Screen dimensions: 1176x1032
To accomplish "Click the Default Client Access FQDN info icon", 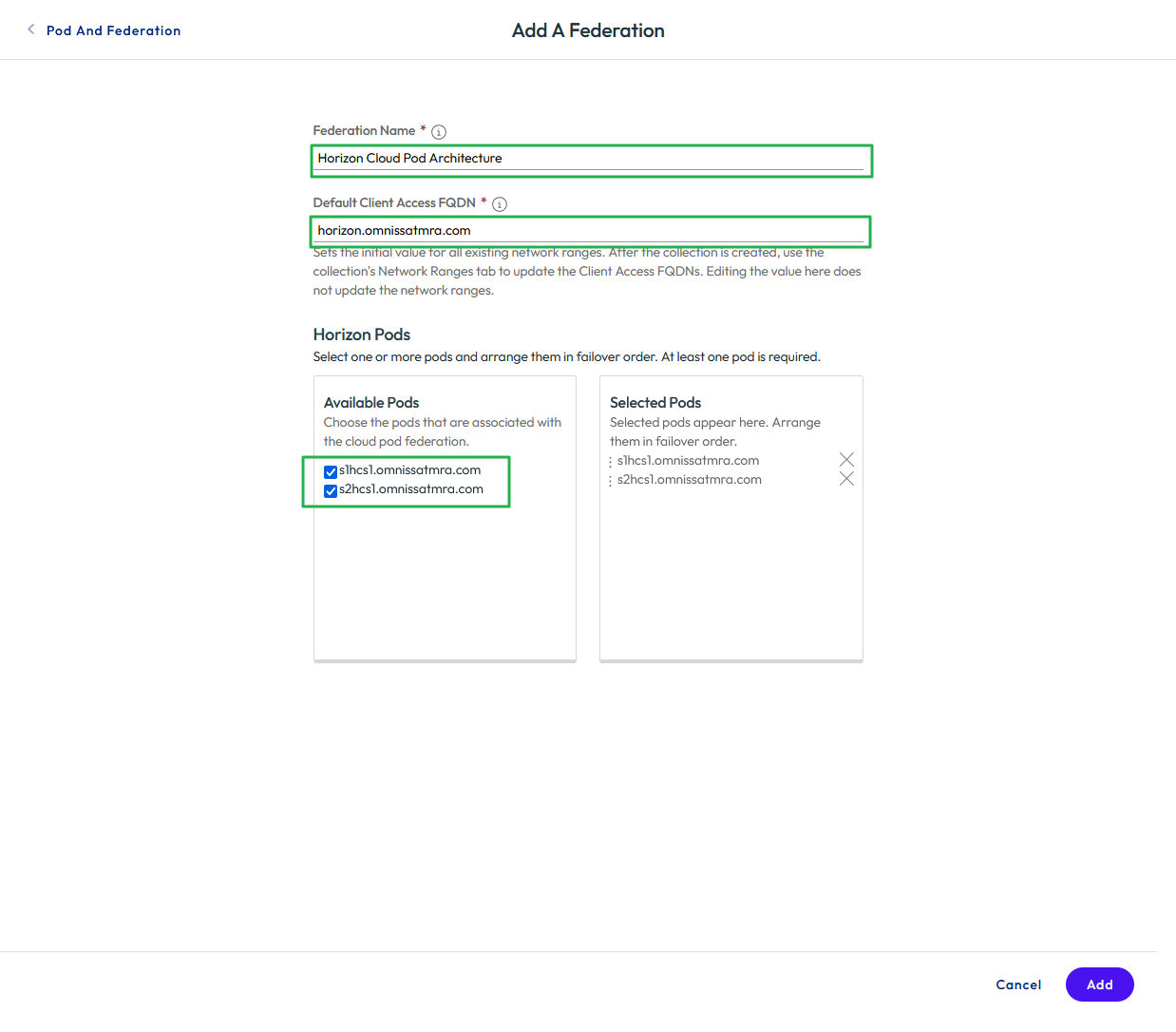I will (500, 204).
